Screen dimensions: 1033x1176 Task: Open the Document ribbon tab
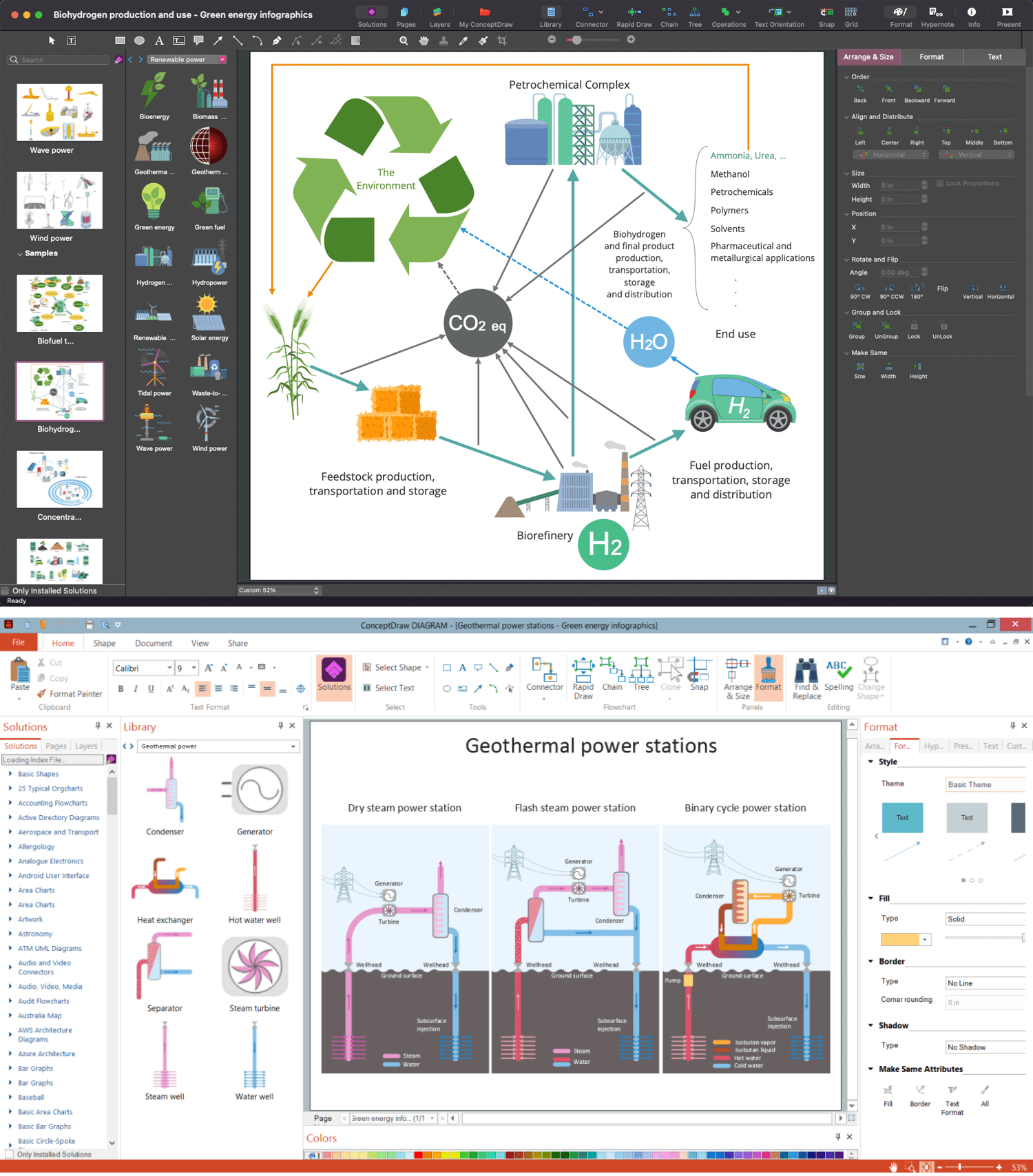pos(154,643)
